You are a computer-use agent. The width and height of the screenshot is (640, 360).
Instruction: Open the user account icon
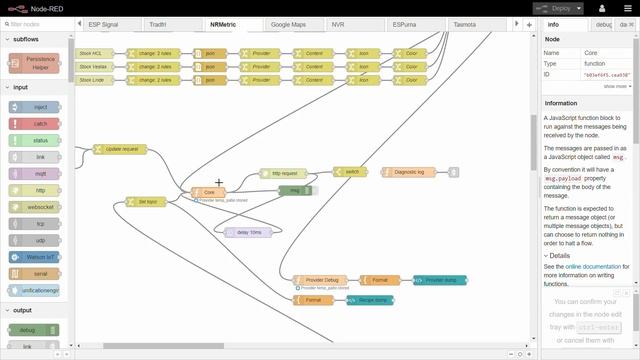(602, 9)
